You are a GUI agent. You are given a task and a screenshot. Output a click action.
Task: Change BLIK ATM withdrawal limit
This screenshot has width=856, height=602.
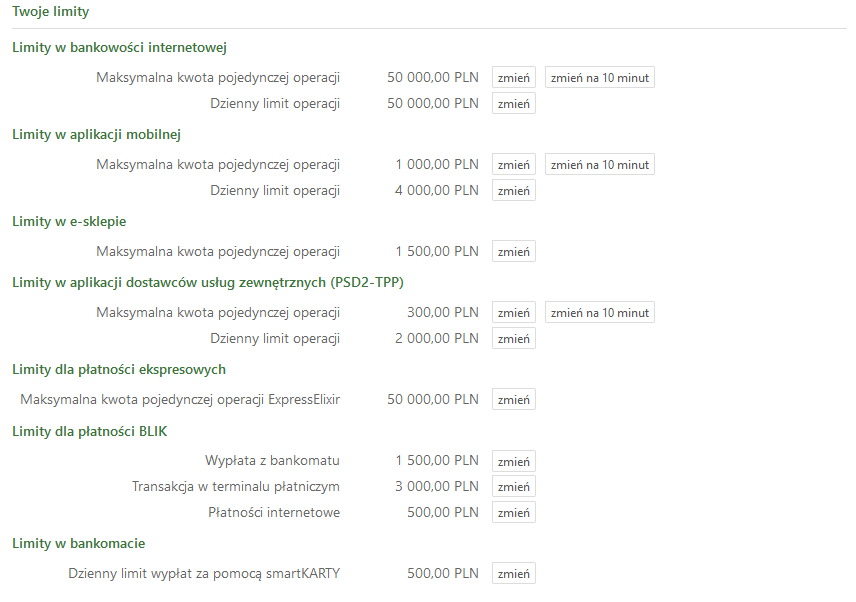(513, 461)
